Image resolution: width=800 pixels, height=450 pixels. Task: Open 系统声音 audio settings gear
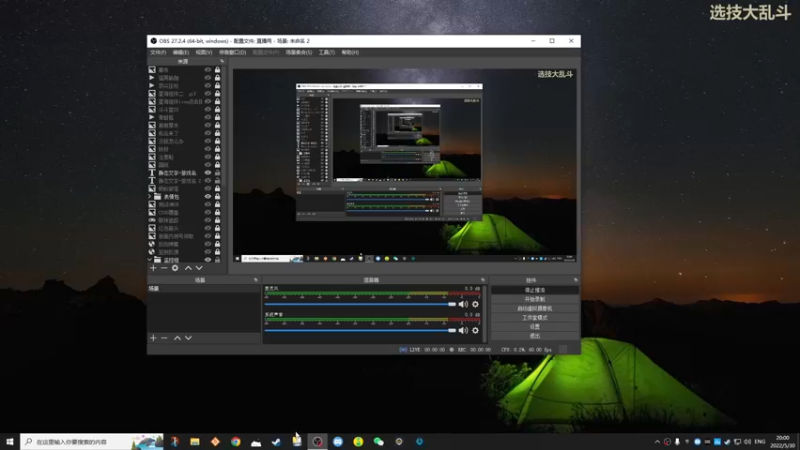click(475, 331)
